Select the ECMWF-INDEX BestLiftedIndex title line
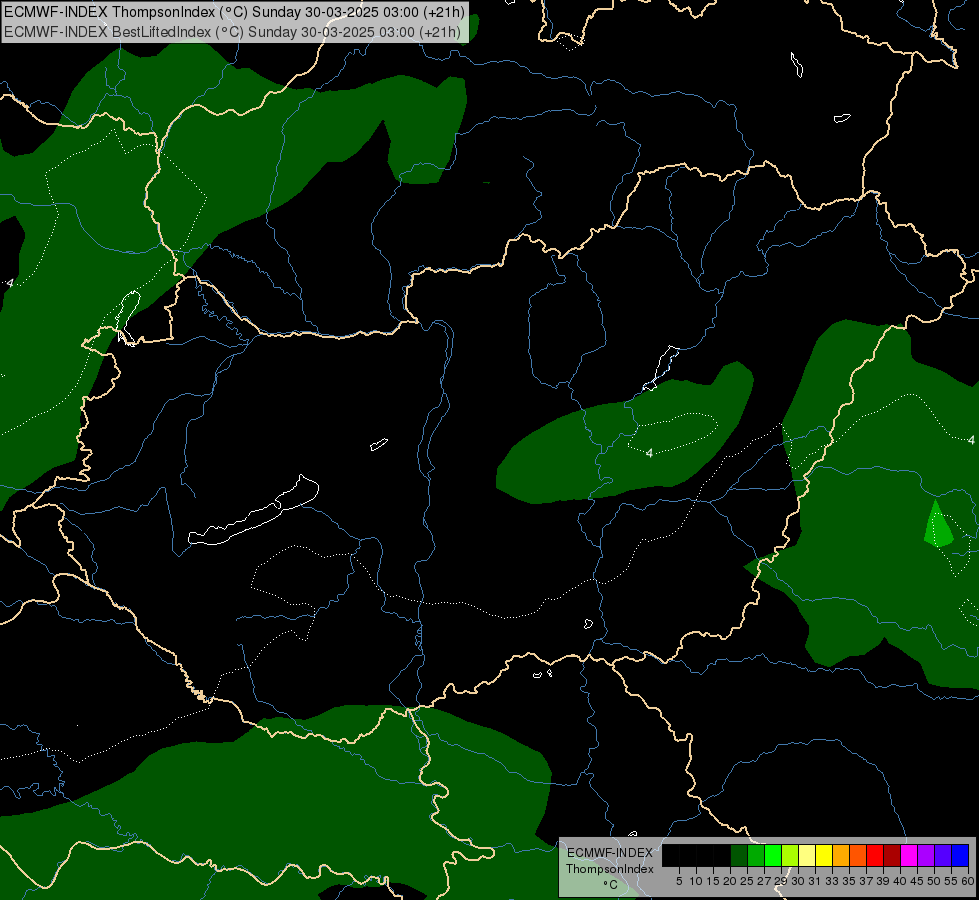979x900 pixels. tap(232, 32)
